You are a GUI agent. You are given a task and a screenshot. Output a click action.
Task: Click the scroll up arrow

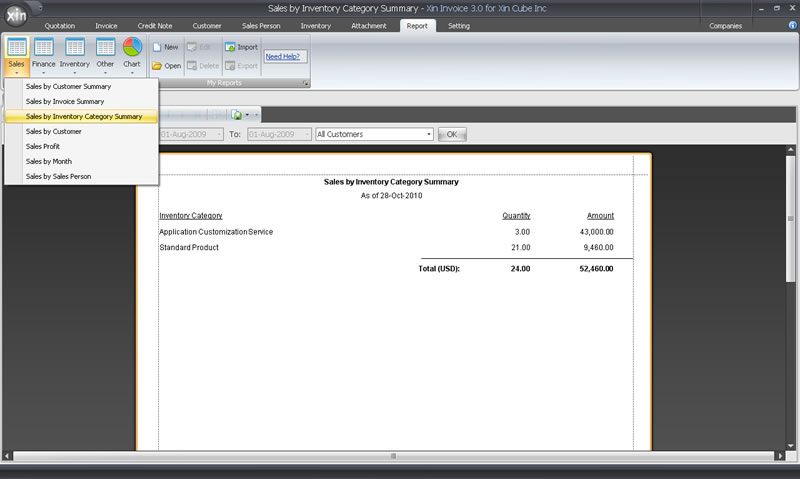790,150
